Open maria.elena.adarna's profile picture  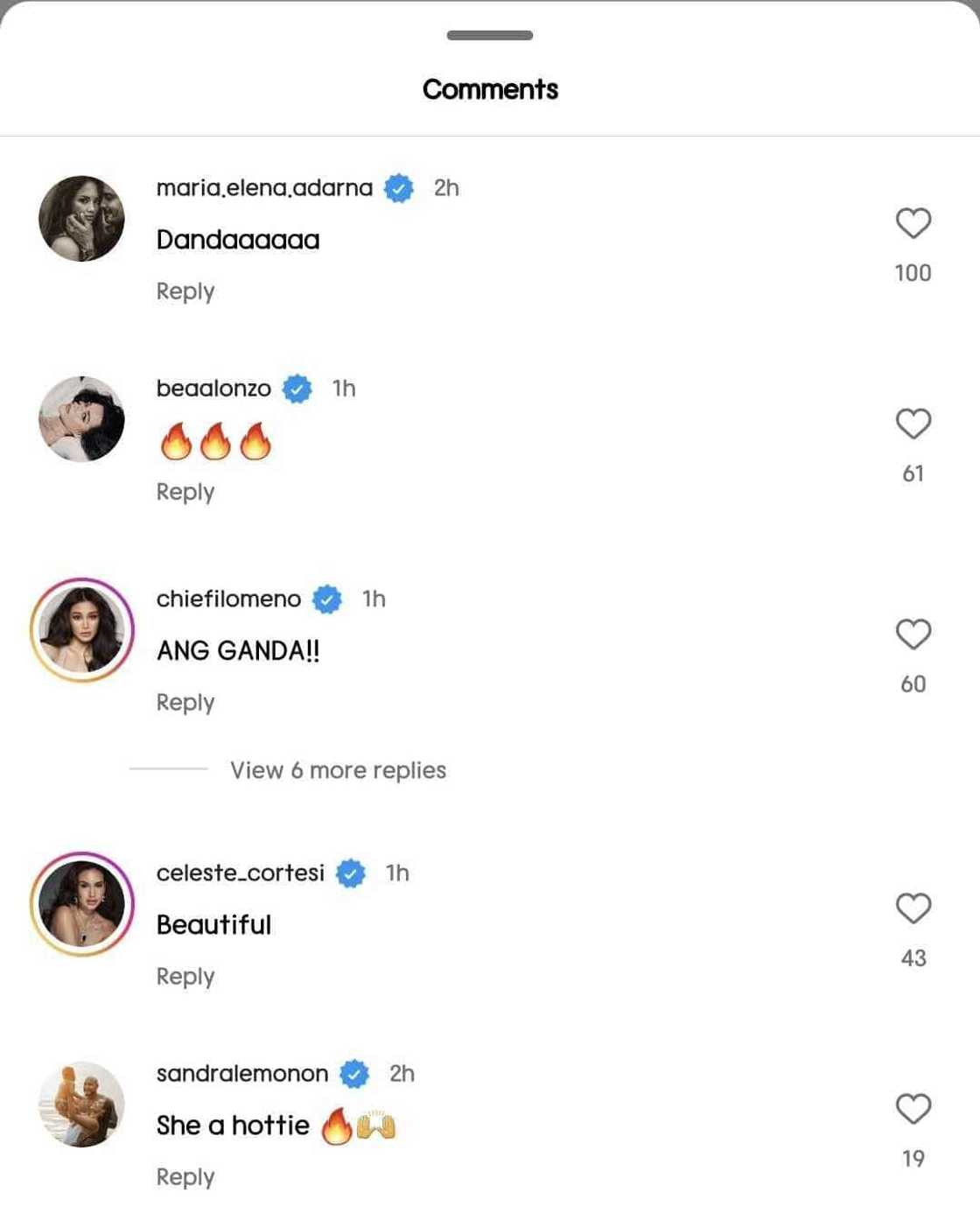pyautogui.click(x=82, y=219)
